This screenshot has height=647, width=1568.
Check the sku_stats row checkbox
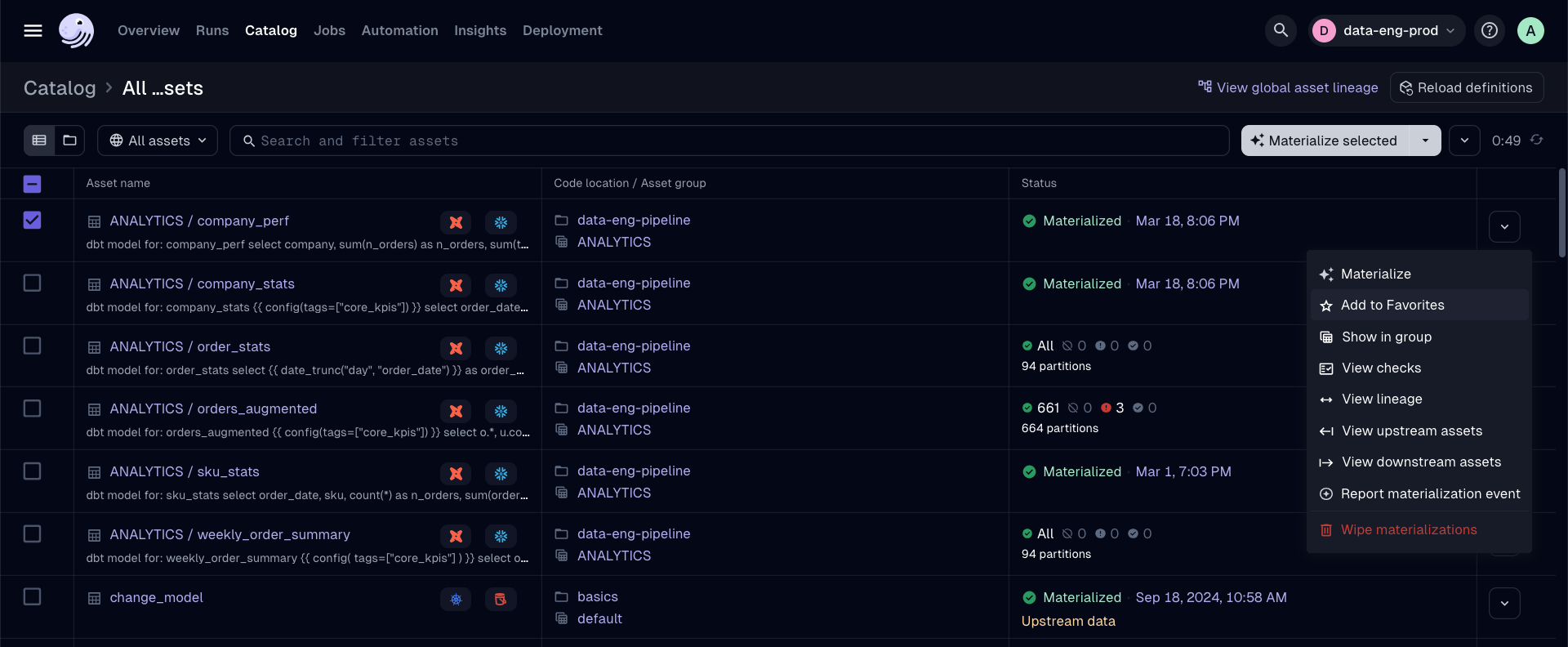[32, 471]
